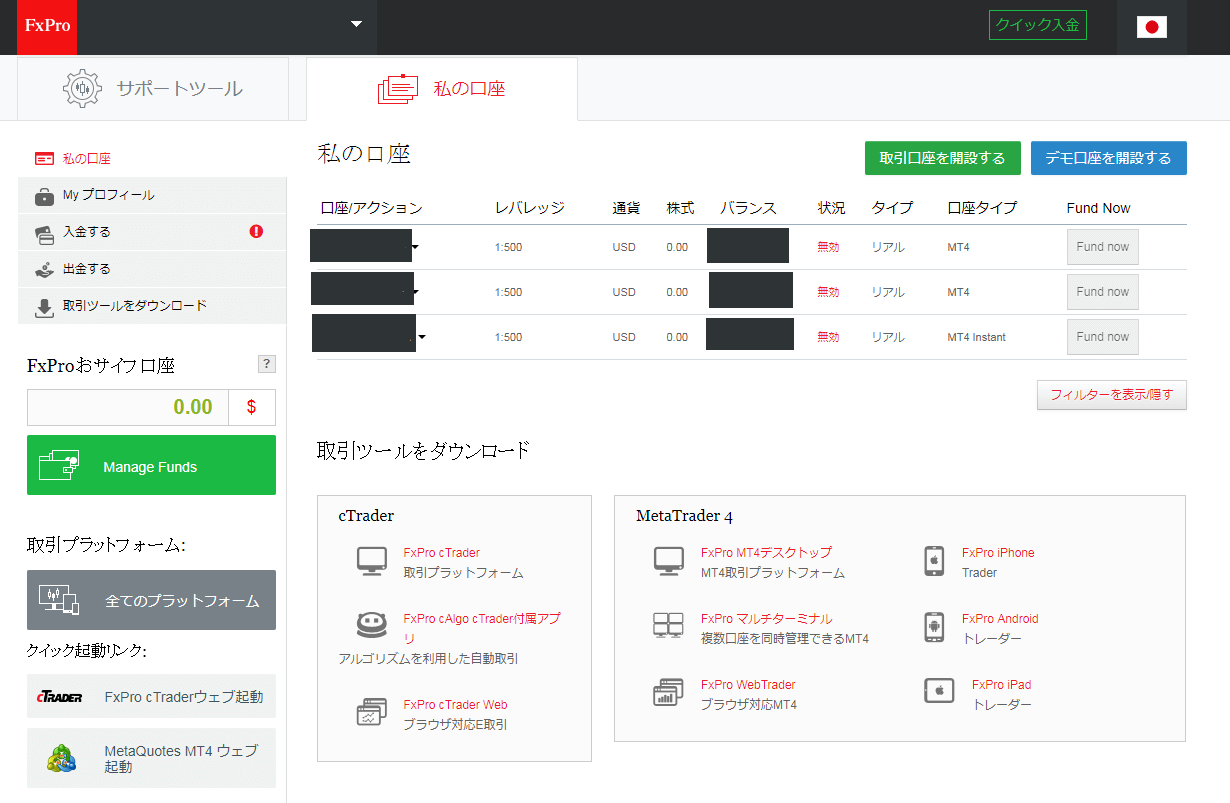
Task: Click the MT4 Instant account type cell
Action: (977, 337)
